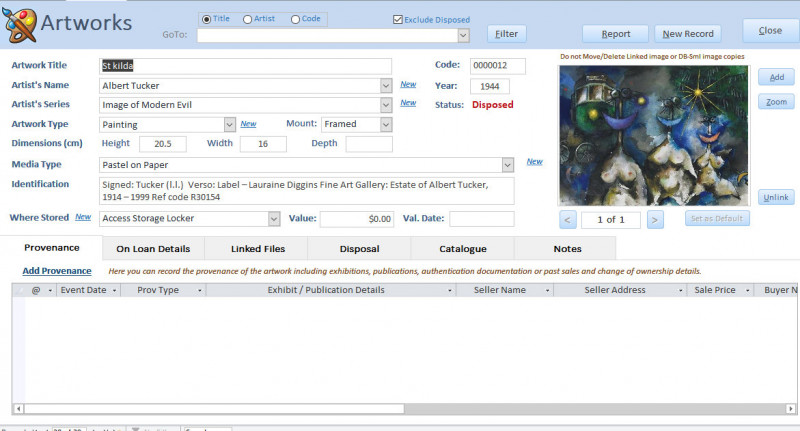The height and width of the screenshot is (431, 800).
Task: Switch to the On Loan Details tab
Action: pos(153,248)
